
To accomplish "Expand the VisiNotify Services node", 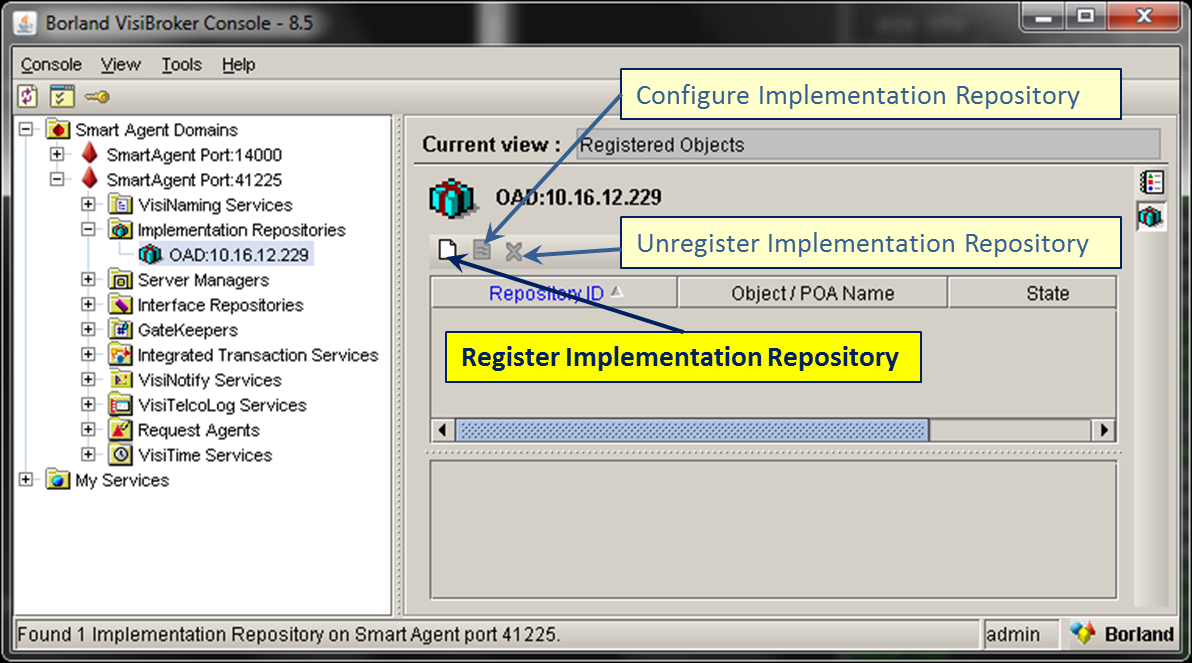I will [x=88, y=379].
